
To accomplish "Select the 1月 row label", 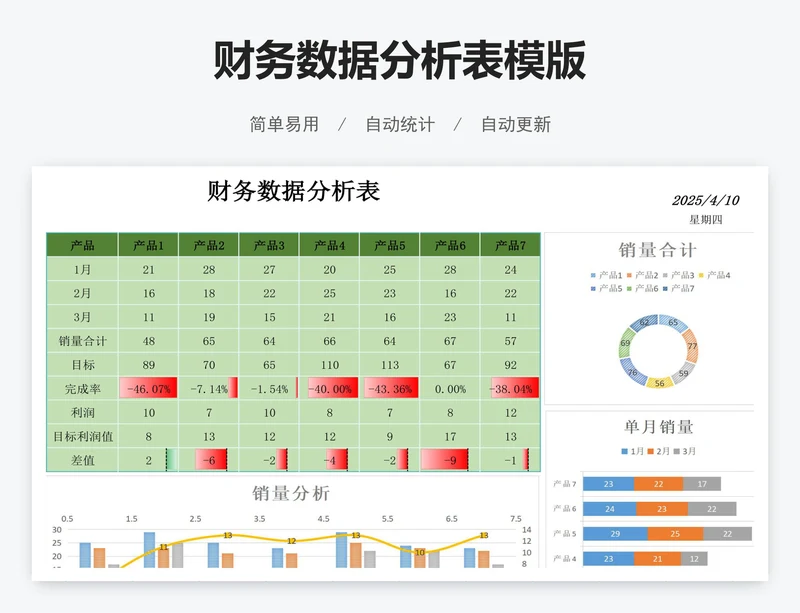I will 82,269.
